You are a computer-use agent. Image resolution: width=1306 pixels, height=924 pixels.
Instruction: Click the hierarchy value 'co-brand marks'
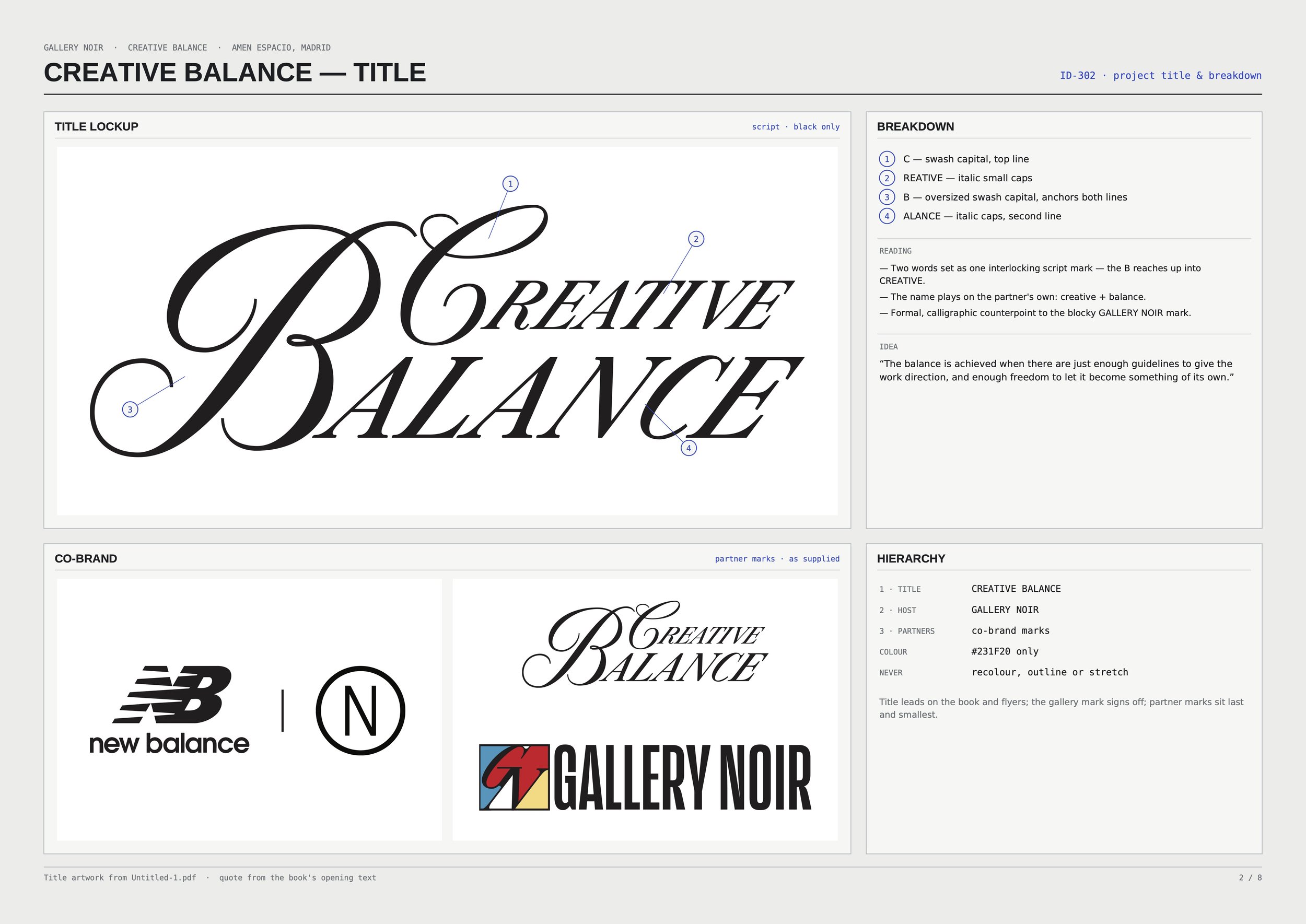(1010, 630)
